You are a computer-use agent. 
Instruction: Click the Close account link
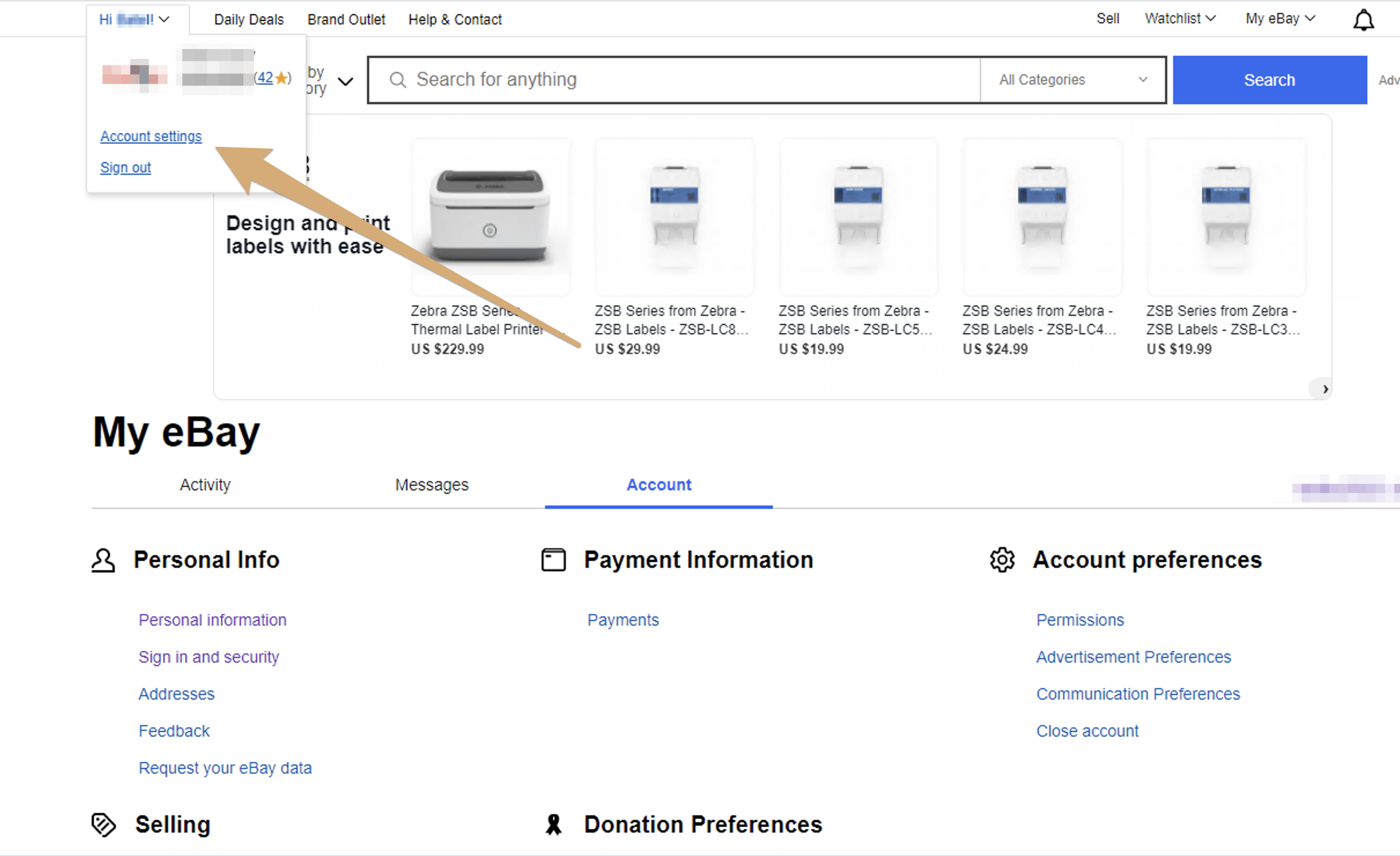(x=1088, y=731)
